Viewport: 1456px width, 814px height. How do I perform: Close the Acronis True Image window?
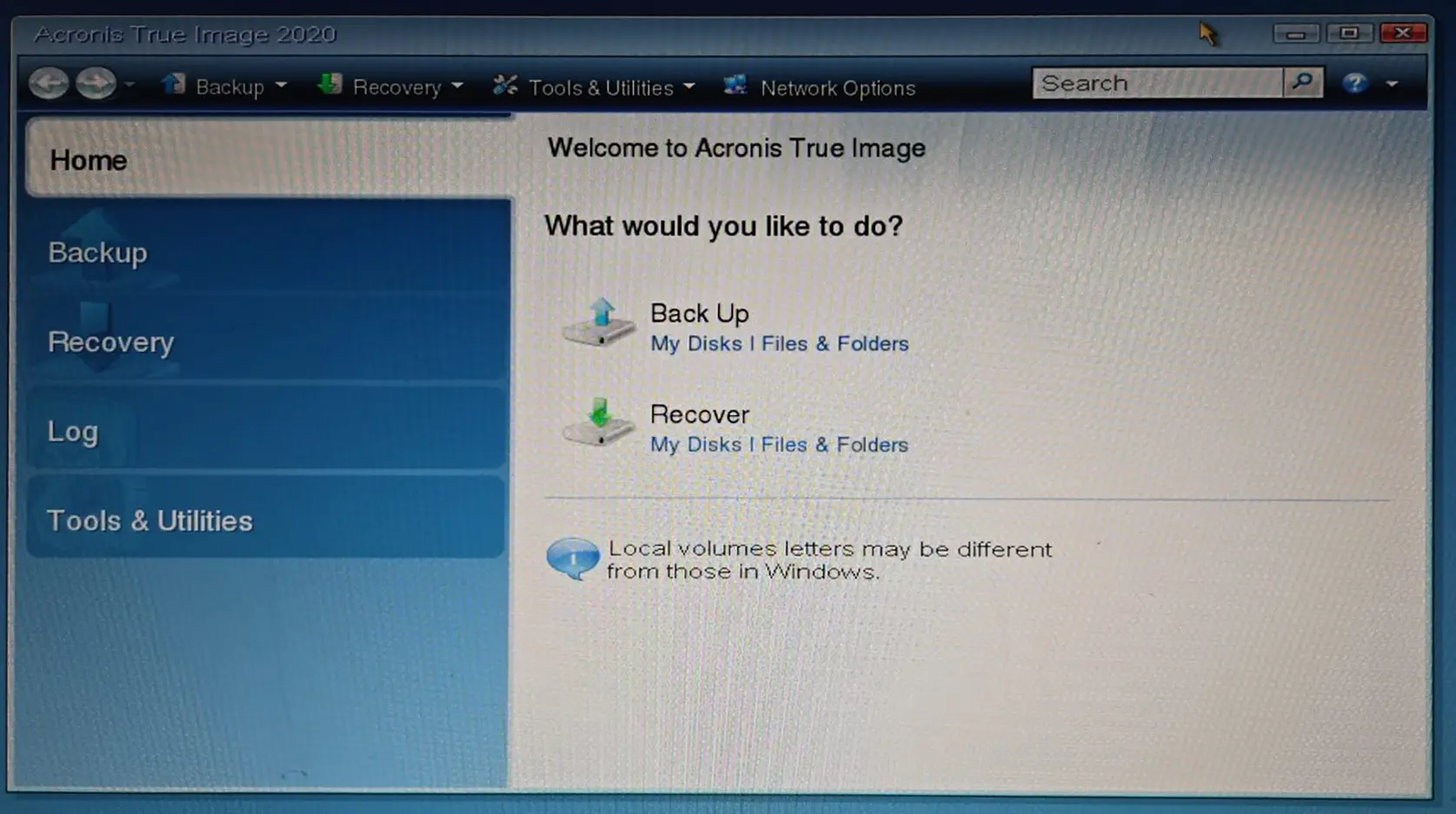1402,33
